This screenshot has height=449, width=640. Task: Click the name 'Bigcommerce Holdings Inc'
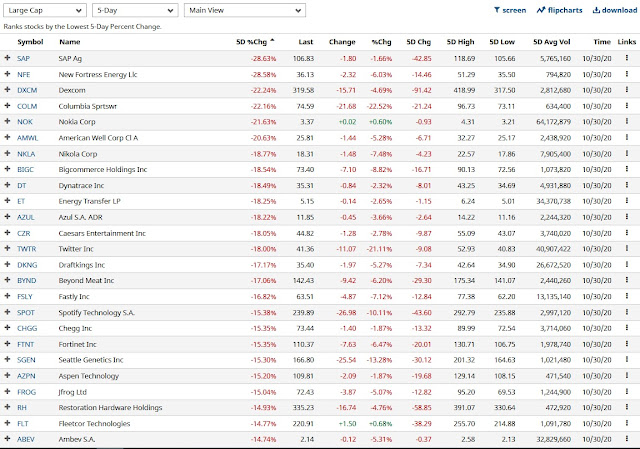[x=102, y=169]
